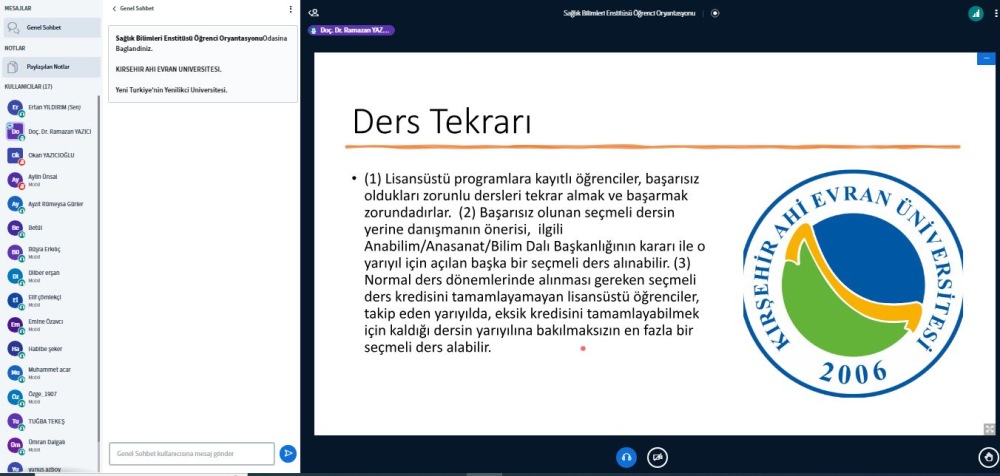Image resolution: width=1000 pixels, height=476 pixels.
Task: Click the document icon beside Paylaşılan Notlar
Action: [12, 67]
